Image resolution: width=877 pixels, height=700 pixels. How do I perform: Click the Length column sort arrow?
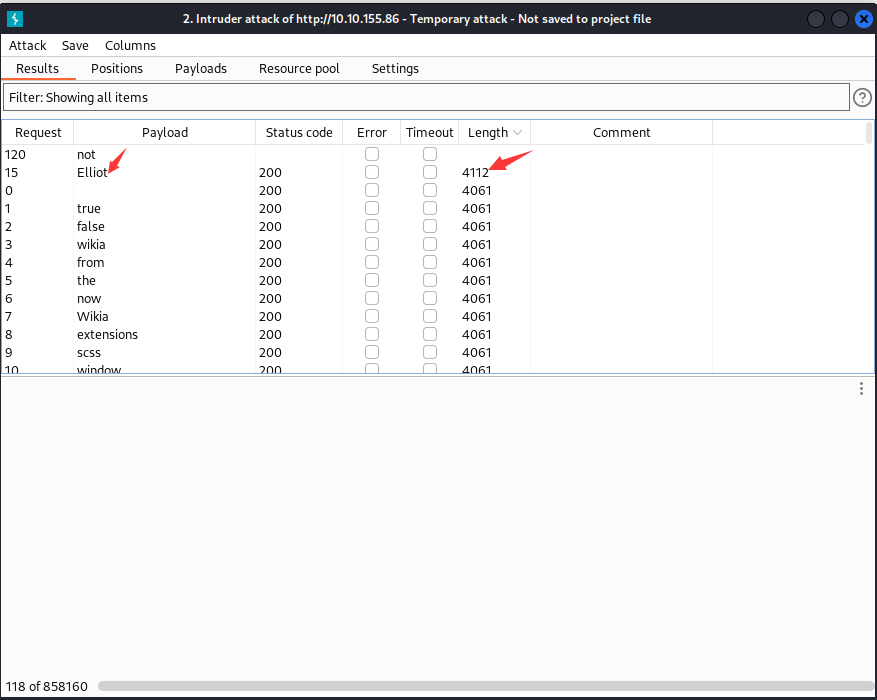[x=517, y=133]
